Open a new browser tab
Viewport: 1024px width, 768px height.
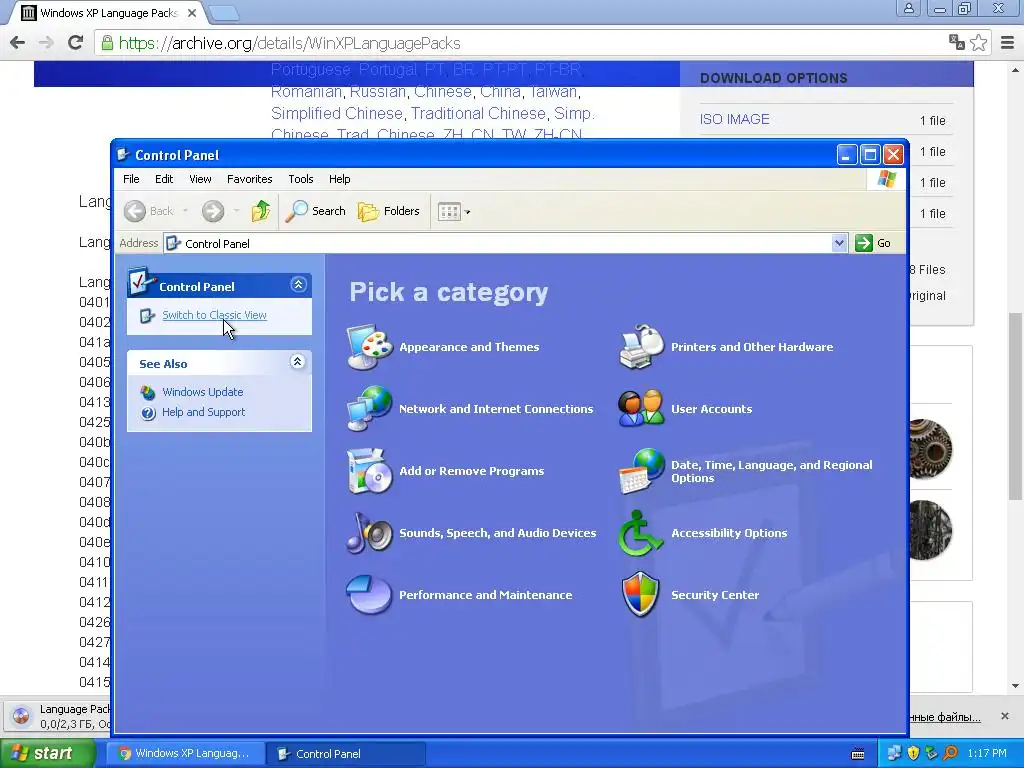tap(225, 13)
